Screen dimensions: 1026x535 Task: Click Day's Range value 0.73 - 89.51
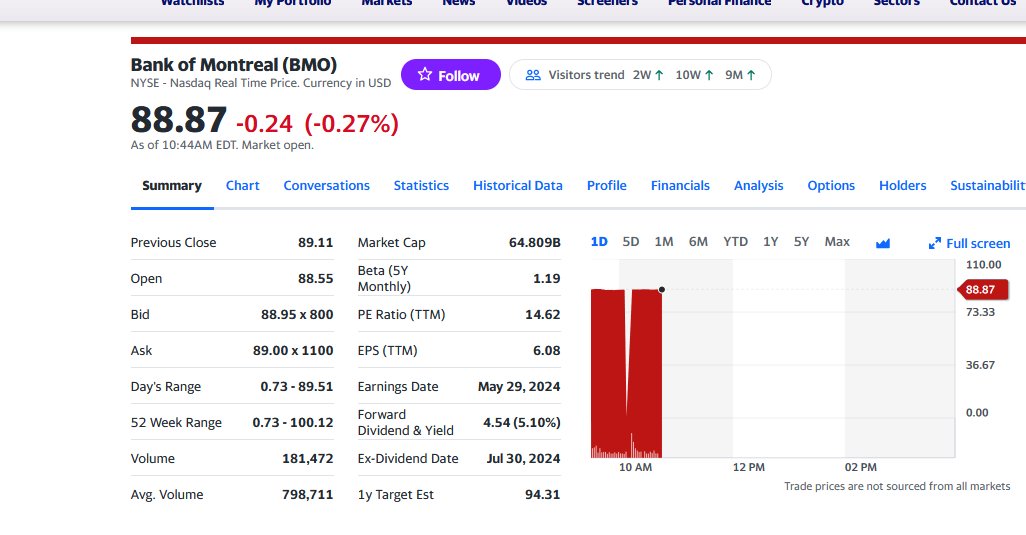click(x=297, y=387)
